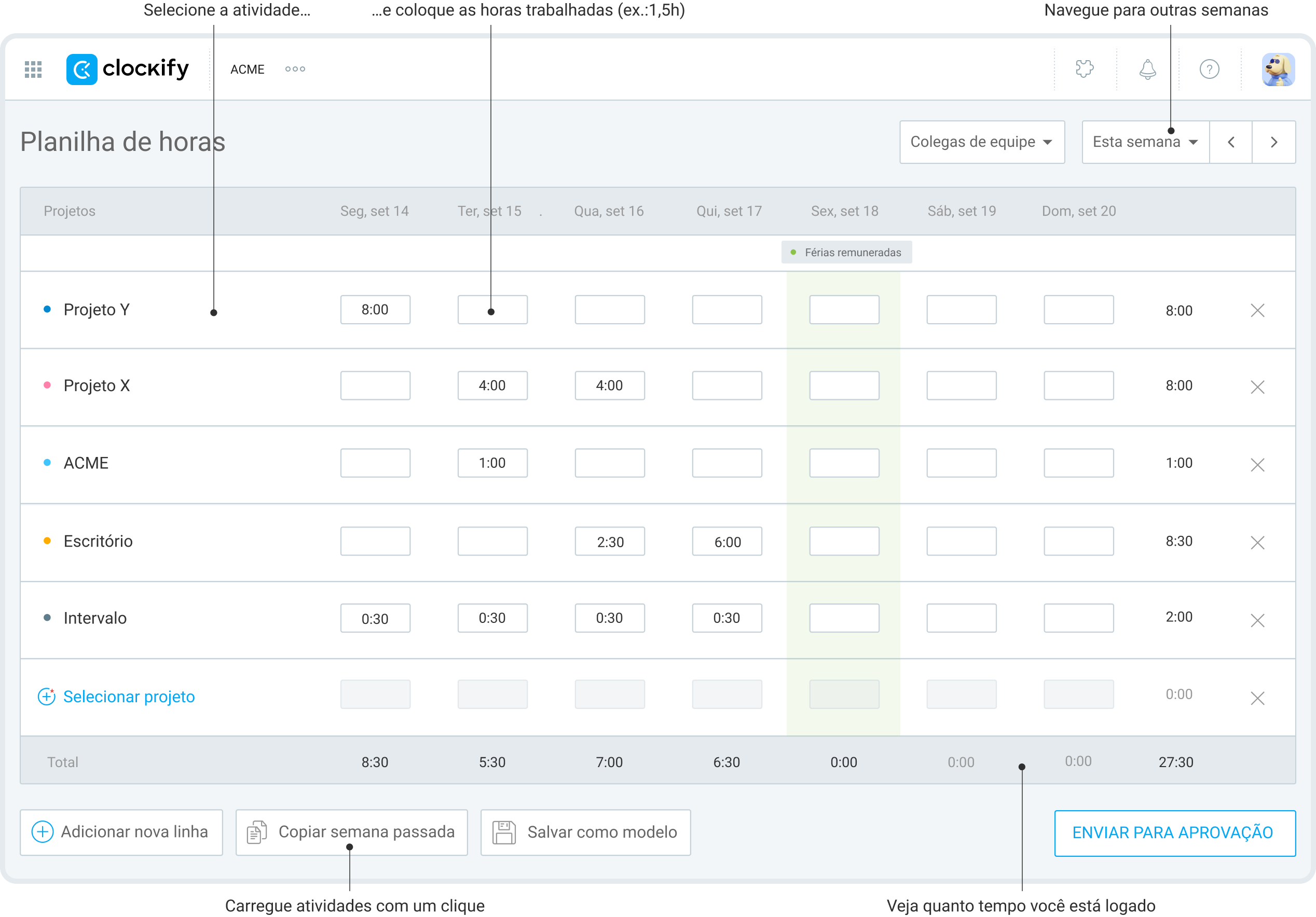Click the copy icon on Copiar semana passada
This screenshot has width=1316, height=917.
coord(257,832)
